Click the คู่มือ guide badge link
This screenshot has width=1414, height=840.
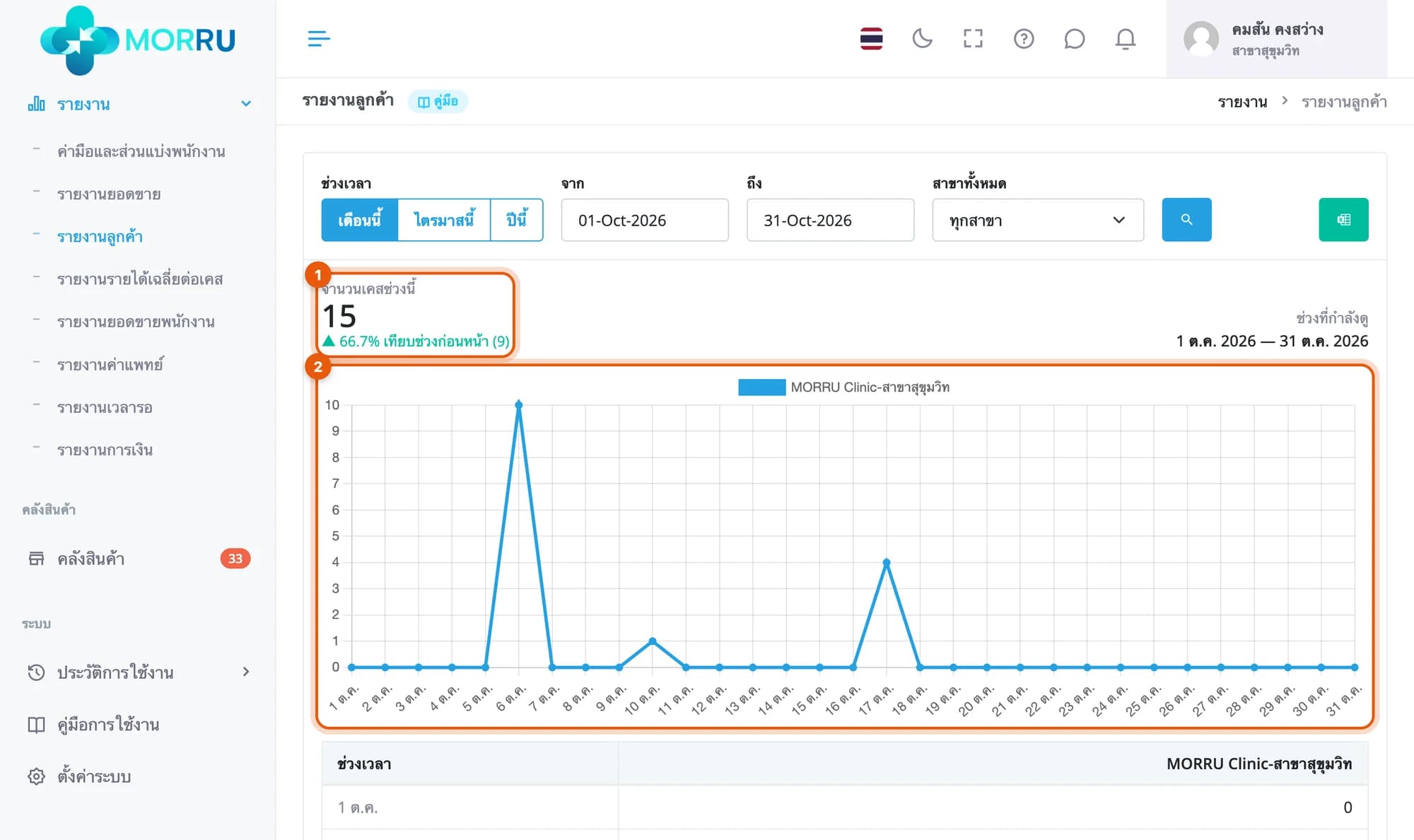point(438,101)
